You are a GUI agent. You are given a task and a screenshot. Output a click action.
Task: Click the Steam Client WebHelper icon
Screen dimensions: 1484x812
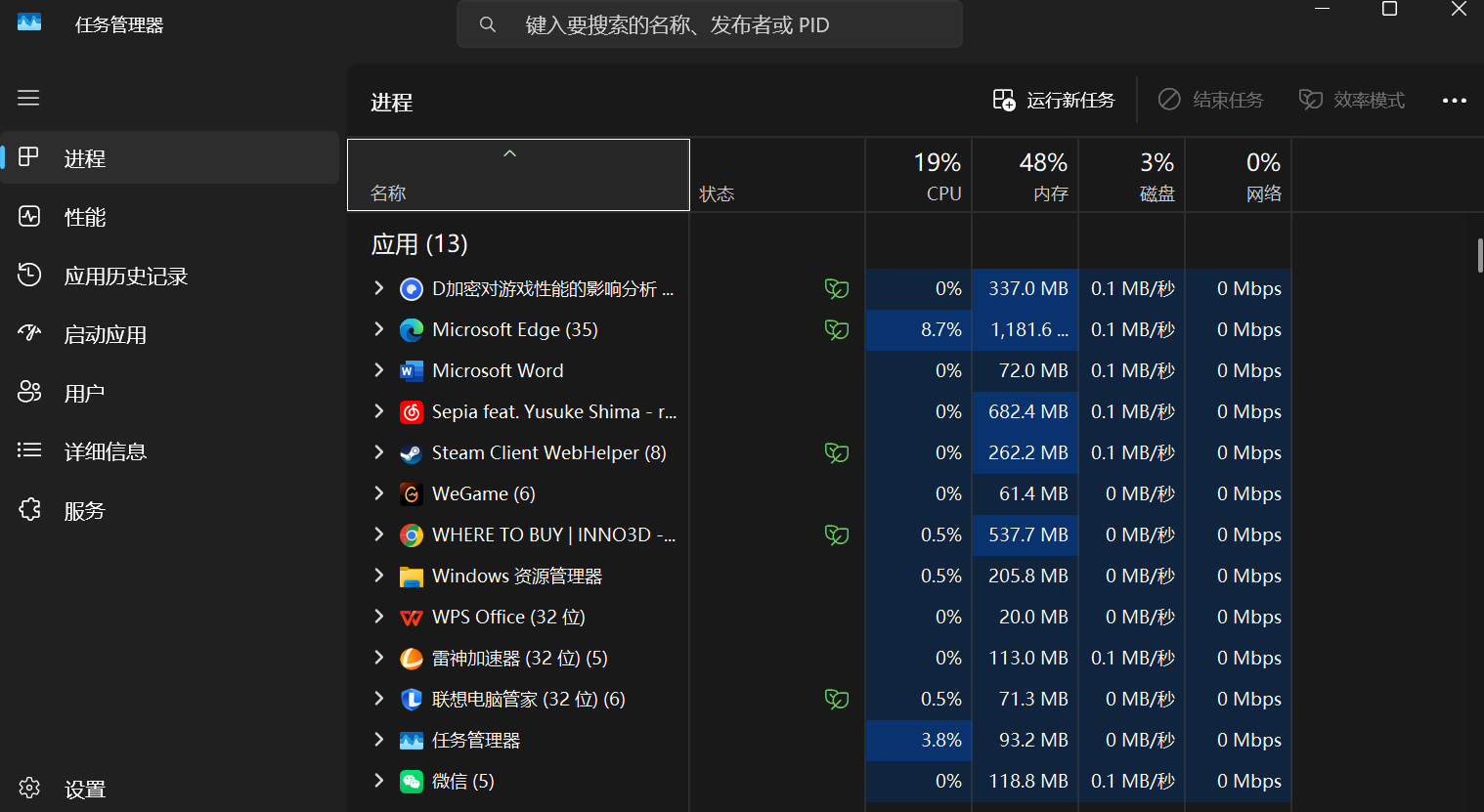pos(412,453)
